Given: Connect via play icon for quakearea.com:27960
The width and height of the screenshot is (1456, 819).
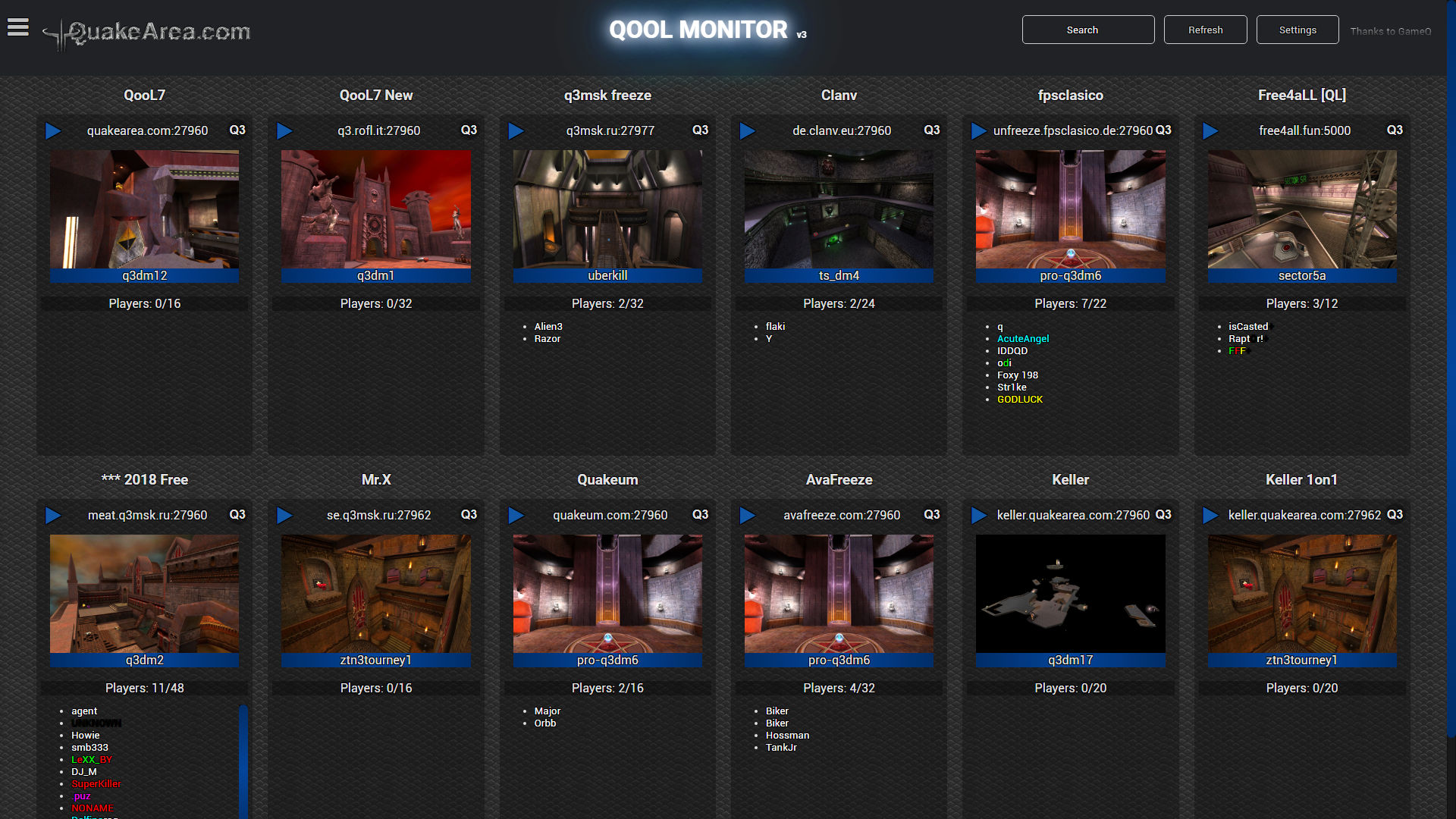Looking at the screenshot, I should tap(53, 131).
